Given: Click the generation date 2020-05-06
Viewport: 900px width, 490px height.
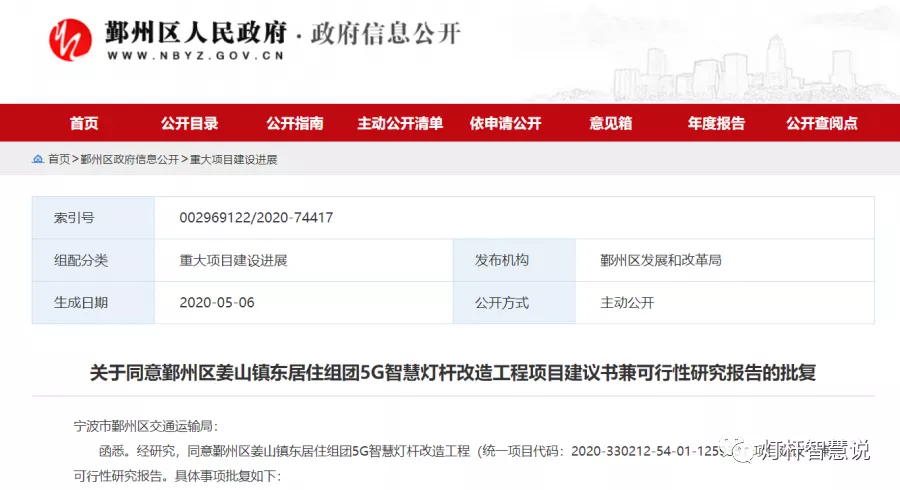Looking at the screenshot, I should point(217,302).
